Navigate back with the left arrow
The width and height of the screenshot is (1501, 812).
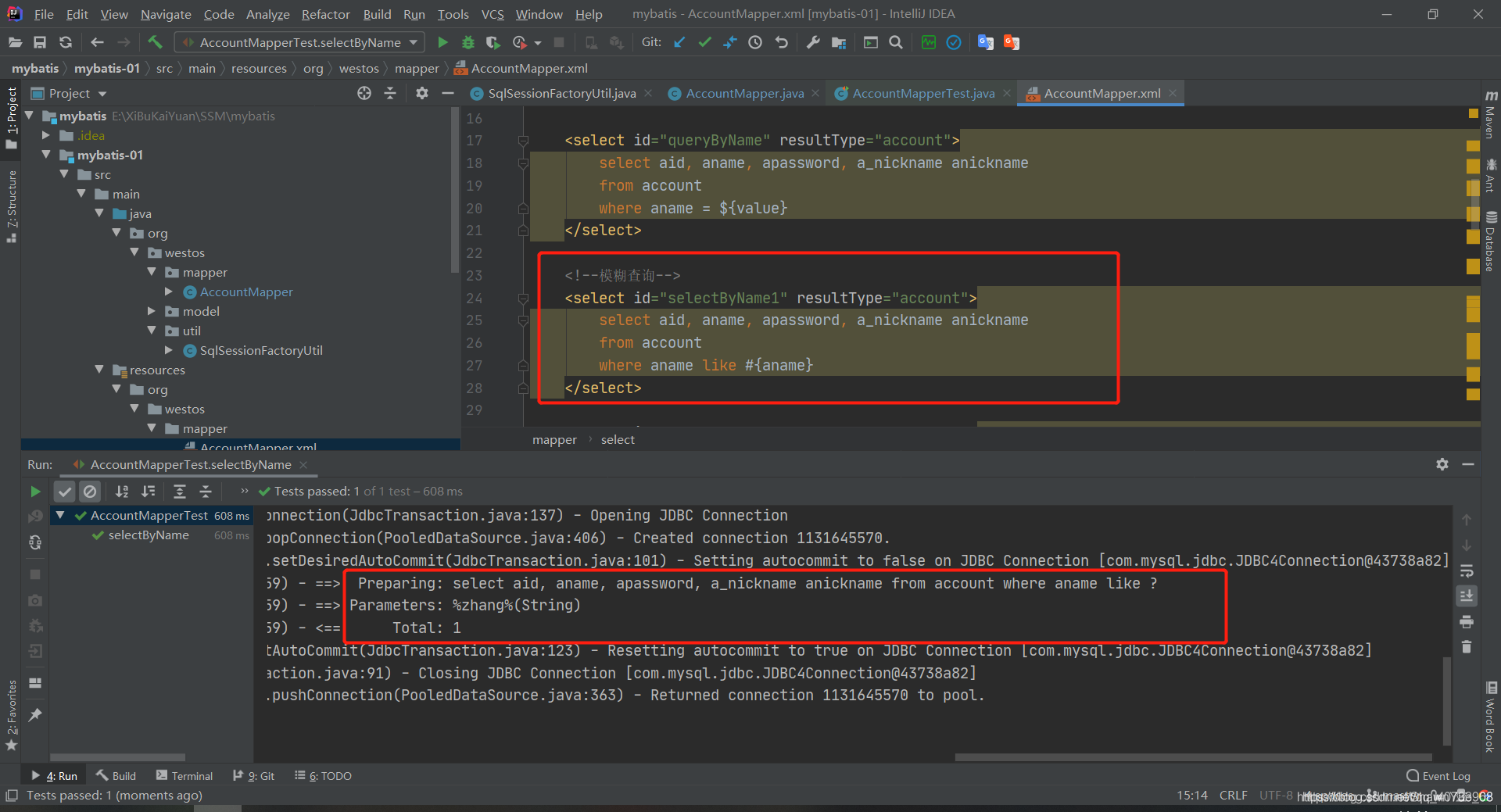(97, 42)
